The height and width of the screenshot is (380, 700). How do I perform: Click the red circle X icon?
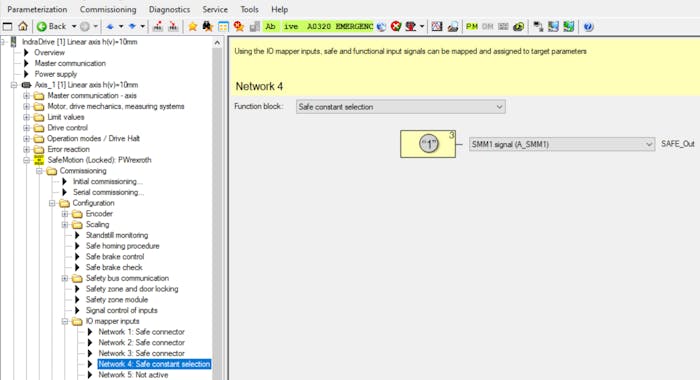coord(396,26)
